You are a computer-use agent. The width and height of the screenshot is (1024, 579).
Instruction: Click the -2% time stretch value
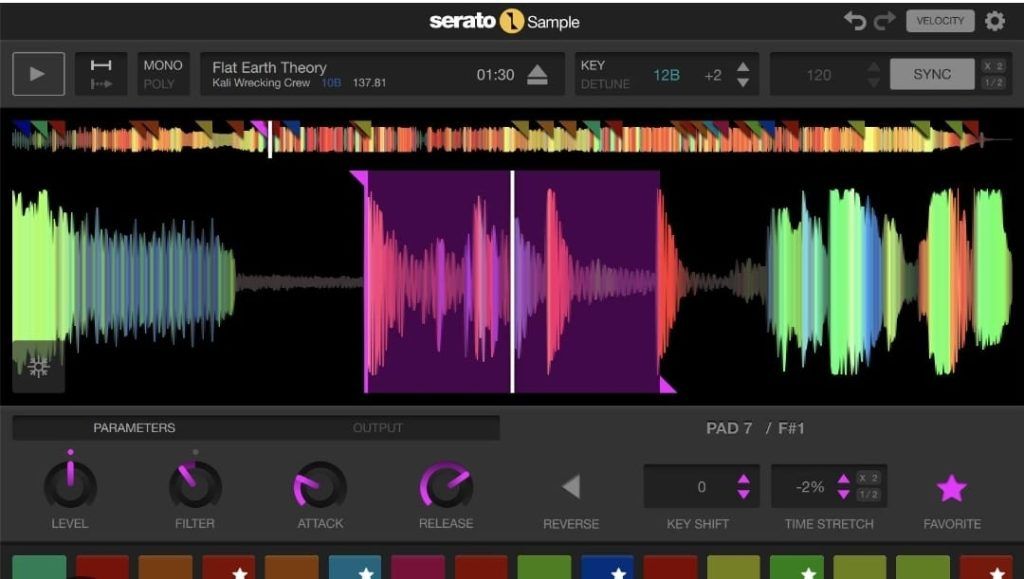tap(810, 487)
